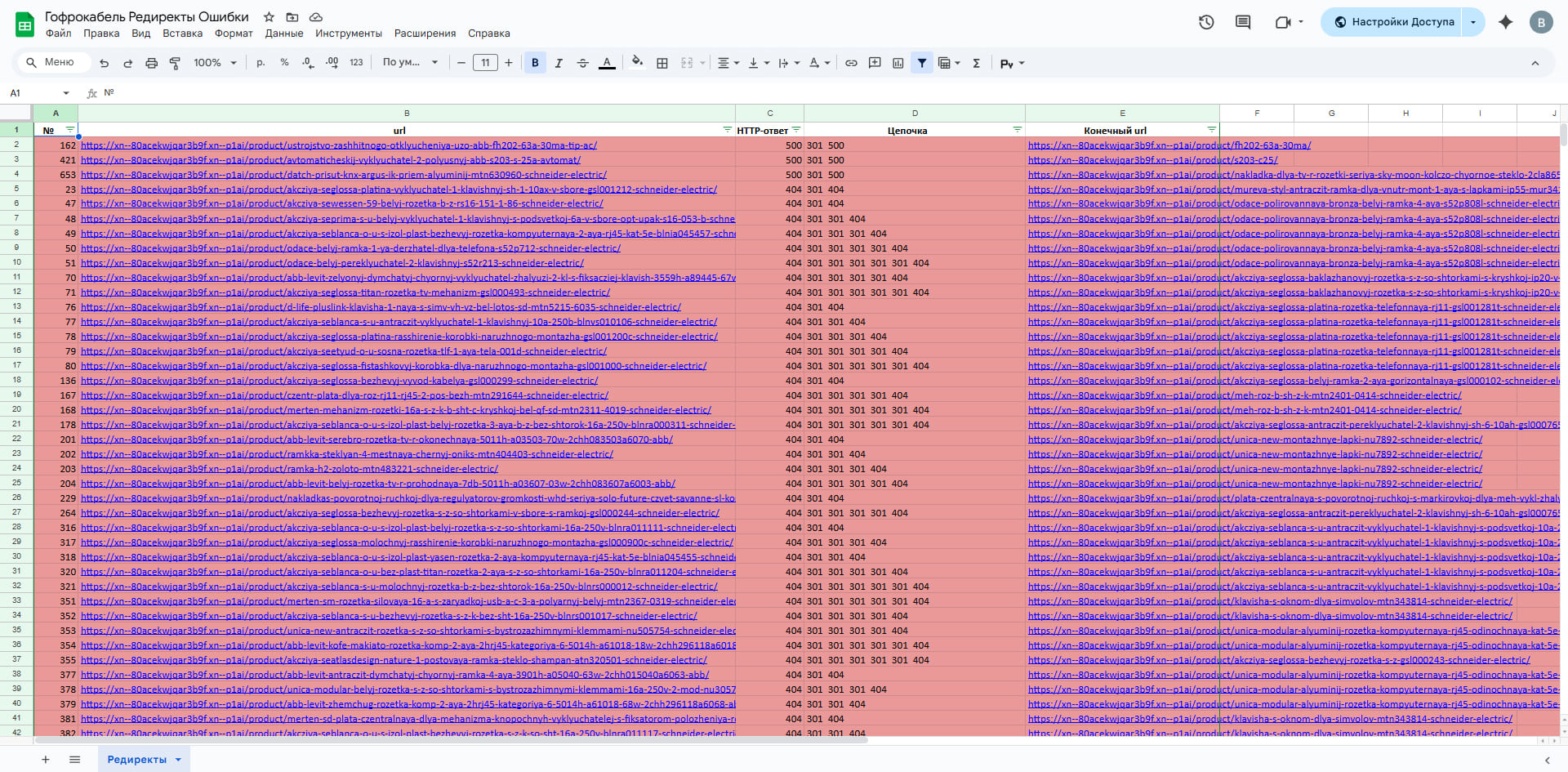Switch to the Редиректы sheet tab

pyautogui.click(x=136, y=759)
